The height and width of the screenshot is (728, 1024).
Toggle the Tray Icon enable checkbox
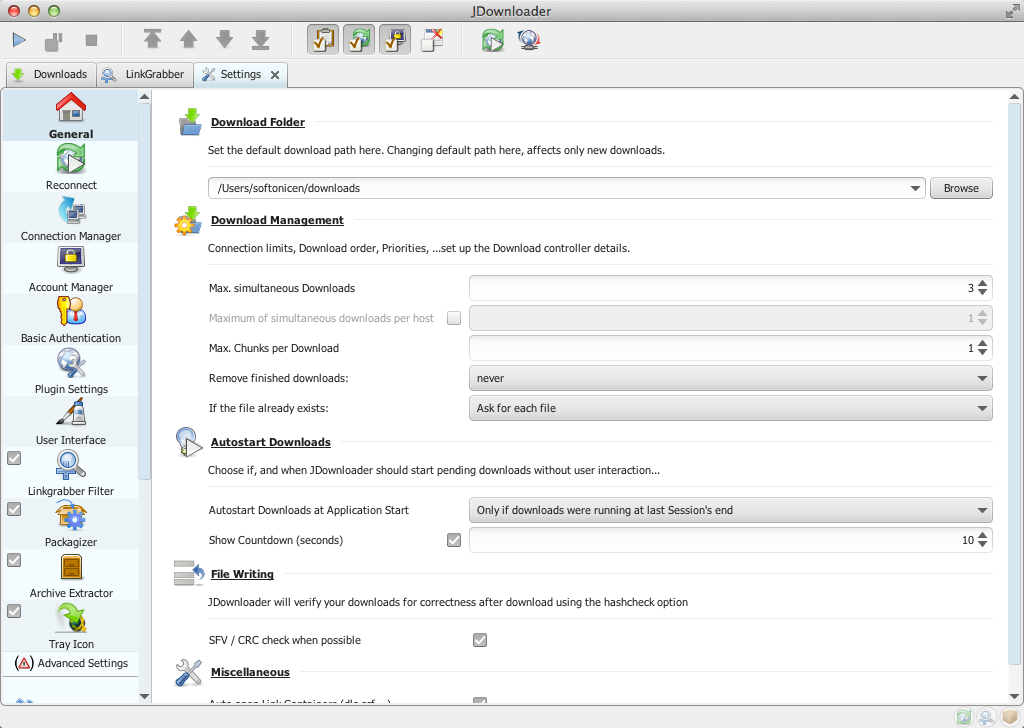pos(14,611)
